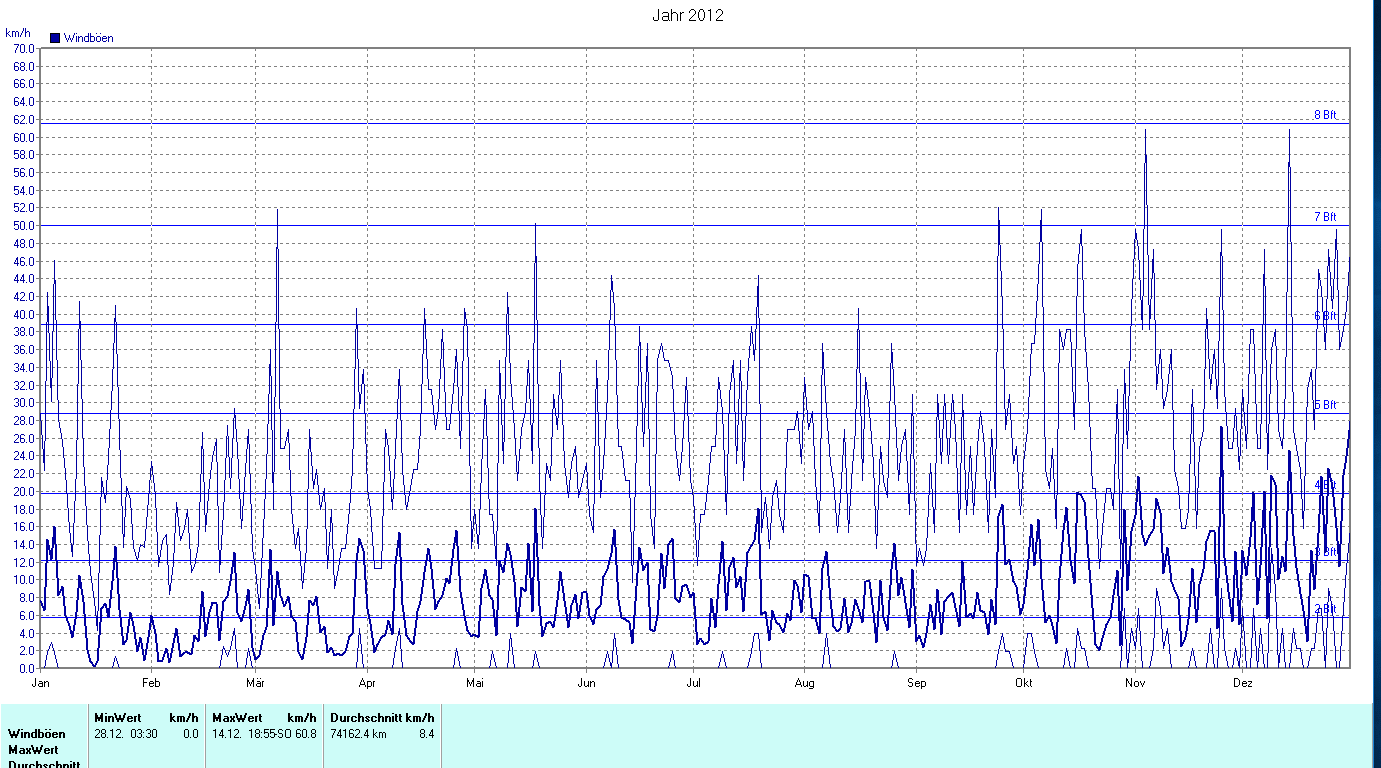Click the dark blue Windböen legend swatch
The image size is (1381, 768).
click(55, 38)
